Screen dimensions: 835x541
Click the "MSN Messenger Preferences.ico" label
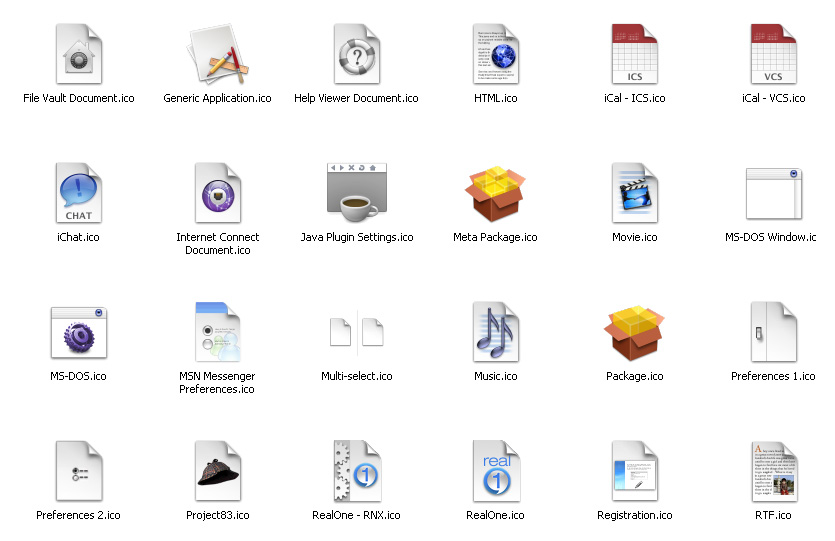coord(217,382)
